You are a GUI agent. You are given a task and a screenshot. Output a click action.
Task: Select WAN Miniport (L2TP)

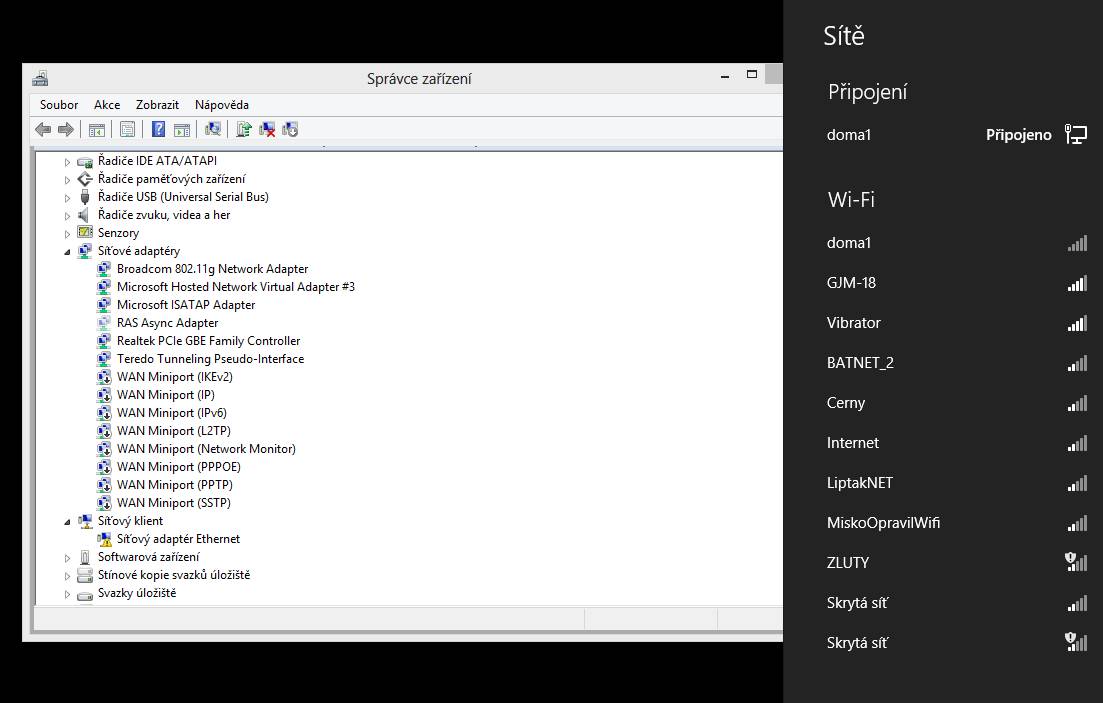174,431
